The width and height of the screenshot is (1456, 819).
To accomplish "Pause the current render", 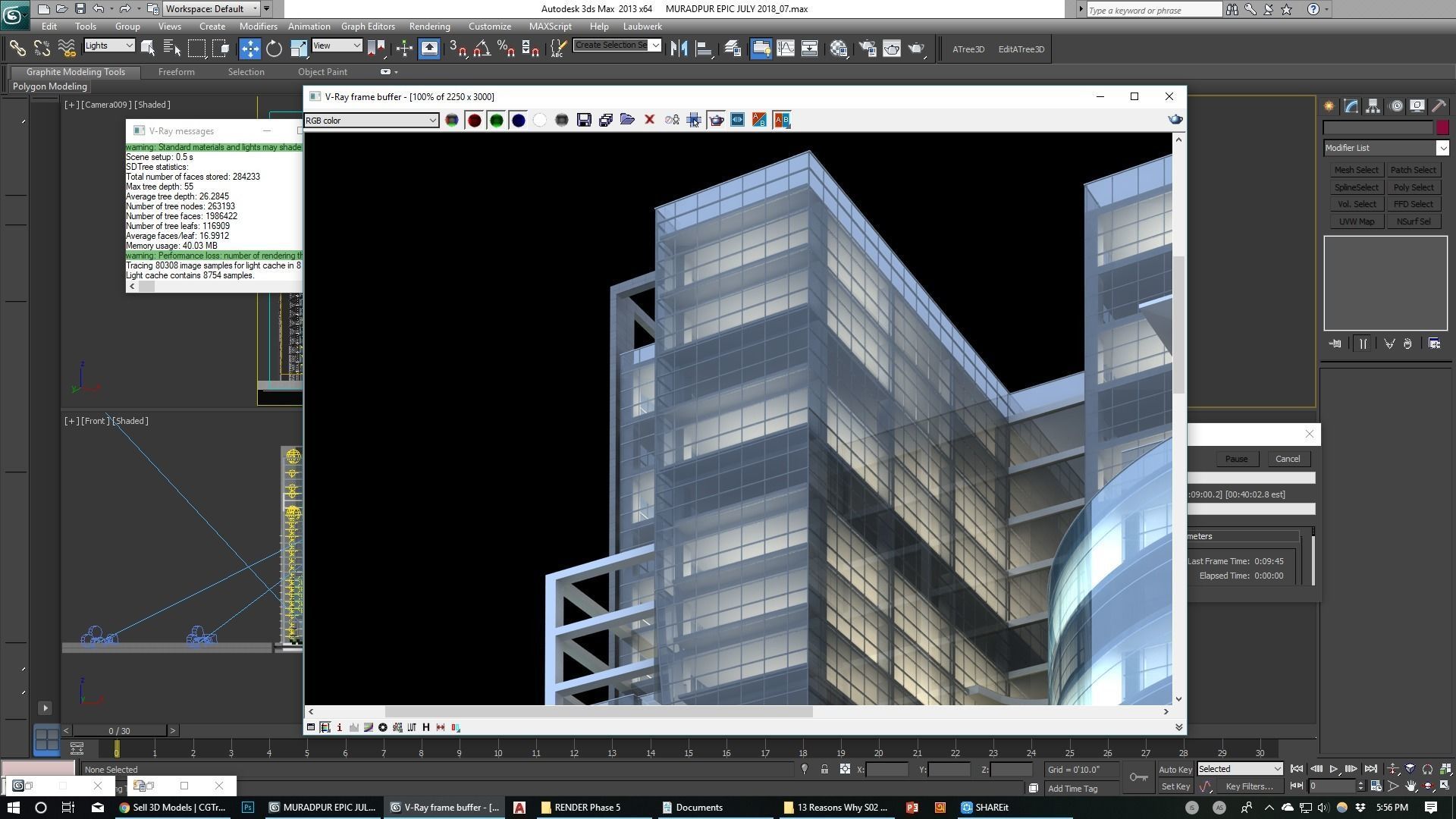I will (x=1236, y=459).
